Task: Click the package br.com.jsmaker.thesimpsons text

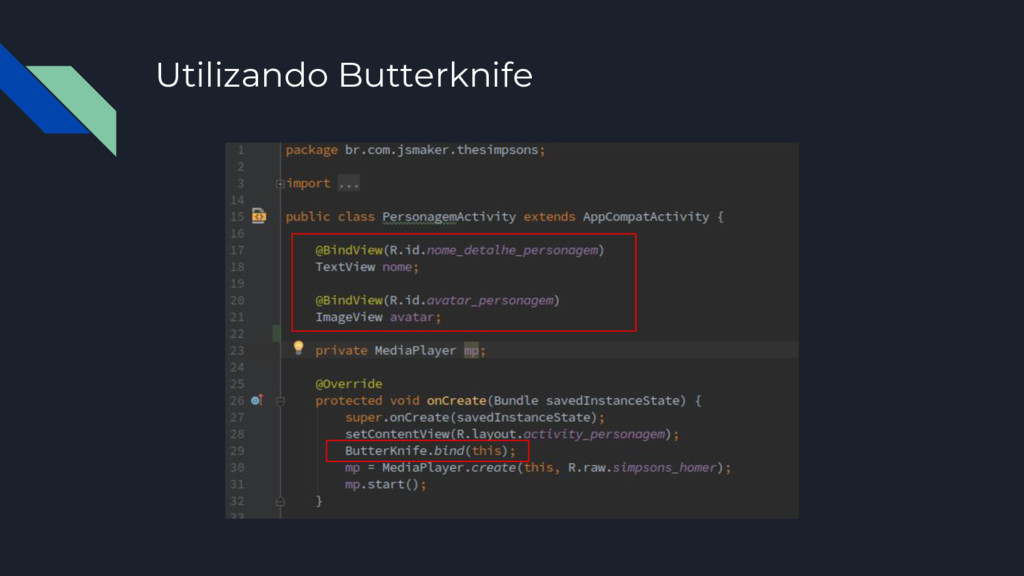Action: (415, 150)
